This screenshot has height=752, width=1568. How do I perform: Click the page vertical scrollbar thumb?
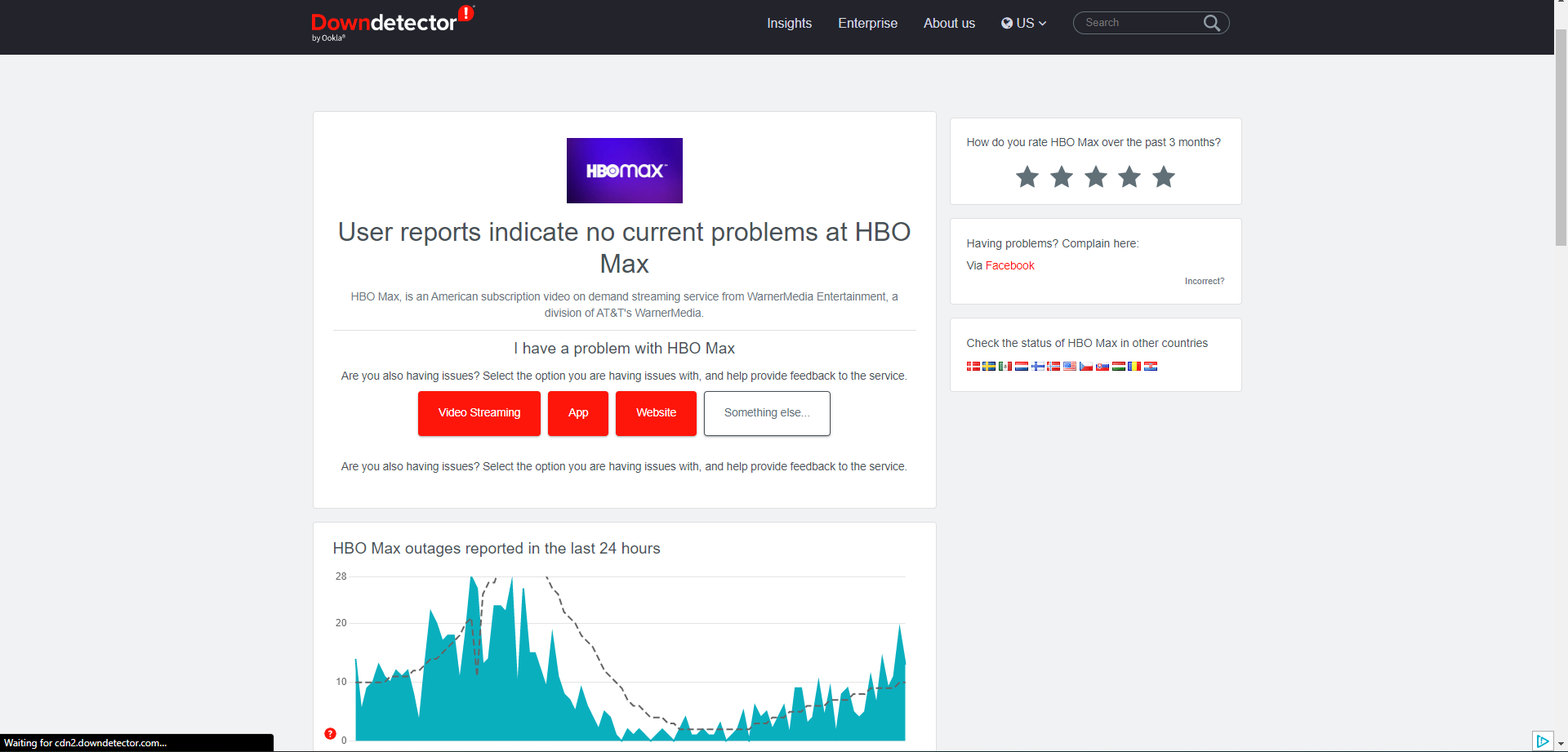coord(1561,137)
